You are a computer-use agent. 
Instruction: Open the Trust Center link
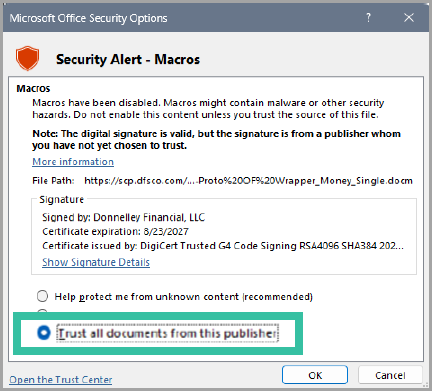[x=61, y=379]
